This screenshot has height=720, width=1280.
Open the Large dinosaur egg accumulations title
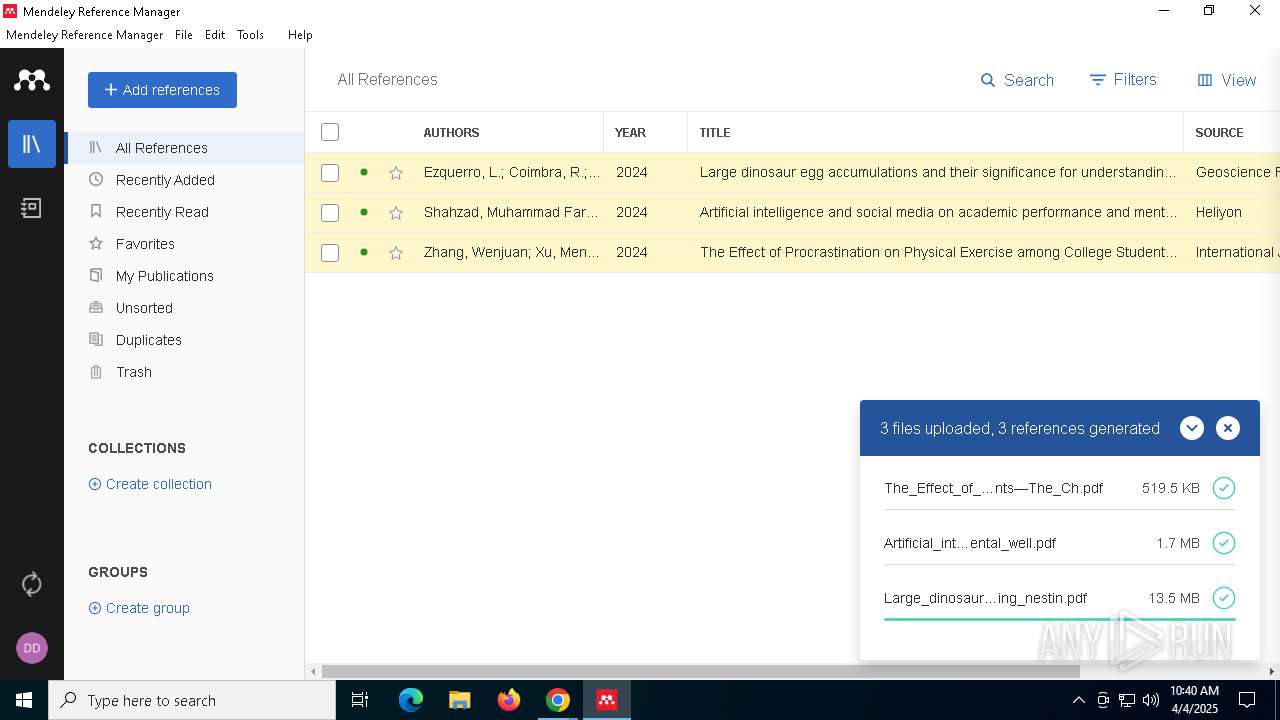point(938,172)
